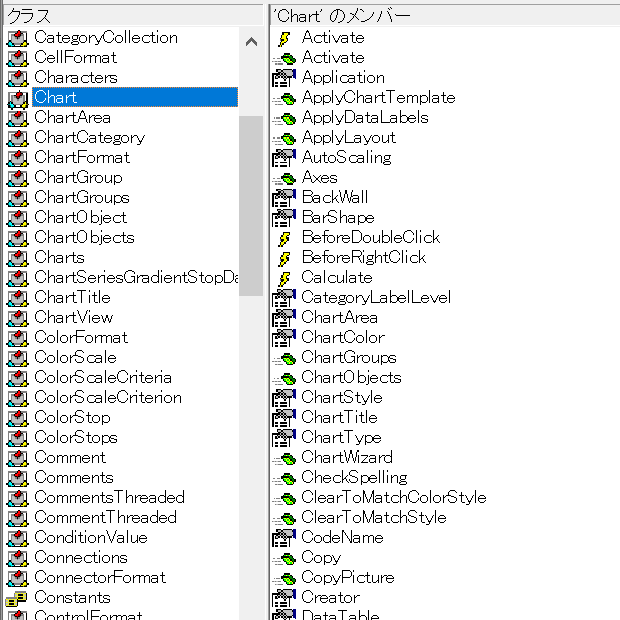620x620 pixels.
Task: Click the method icon next to CheckSpelling
Action: point(284,478)
